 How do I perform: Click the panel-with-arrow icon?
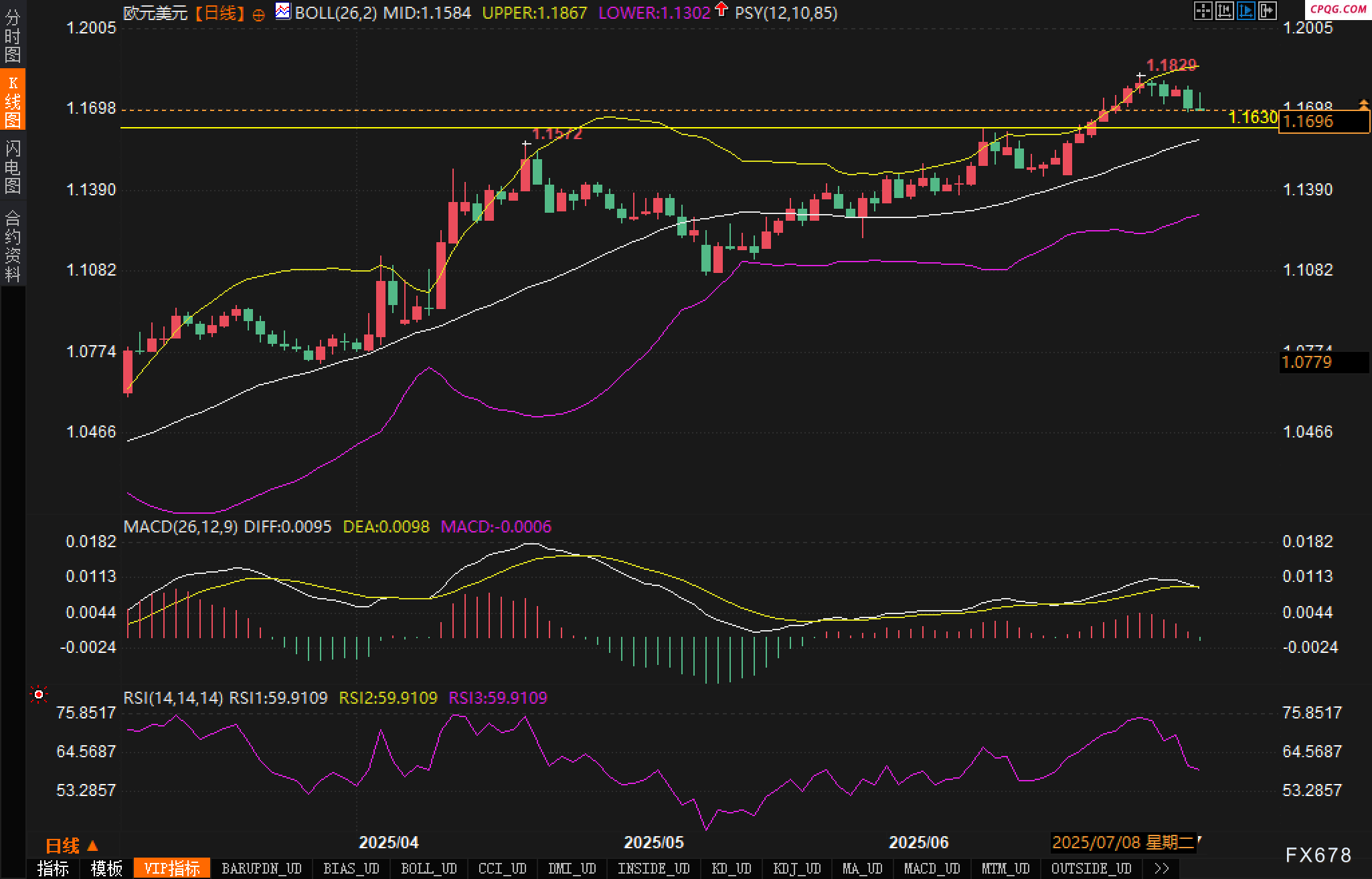coord(1267,11)
